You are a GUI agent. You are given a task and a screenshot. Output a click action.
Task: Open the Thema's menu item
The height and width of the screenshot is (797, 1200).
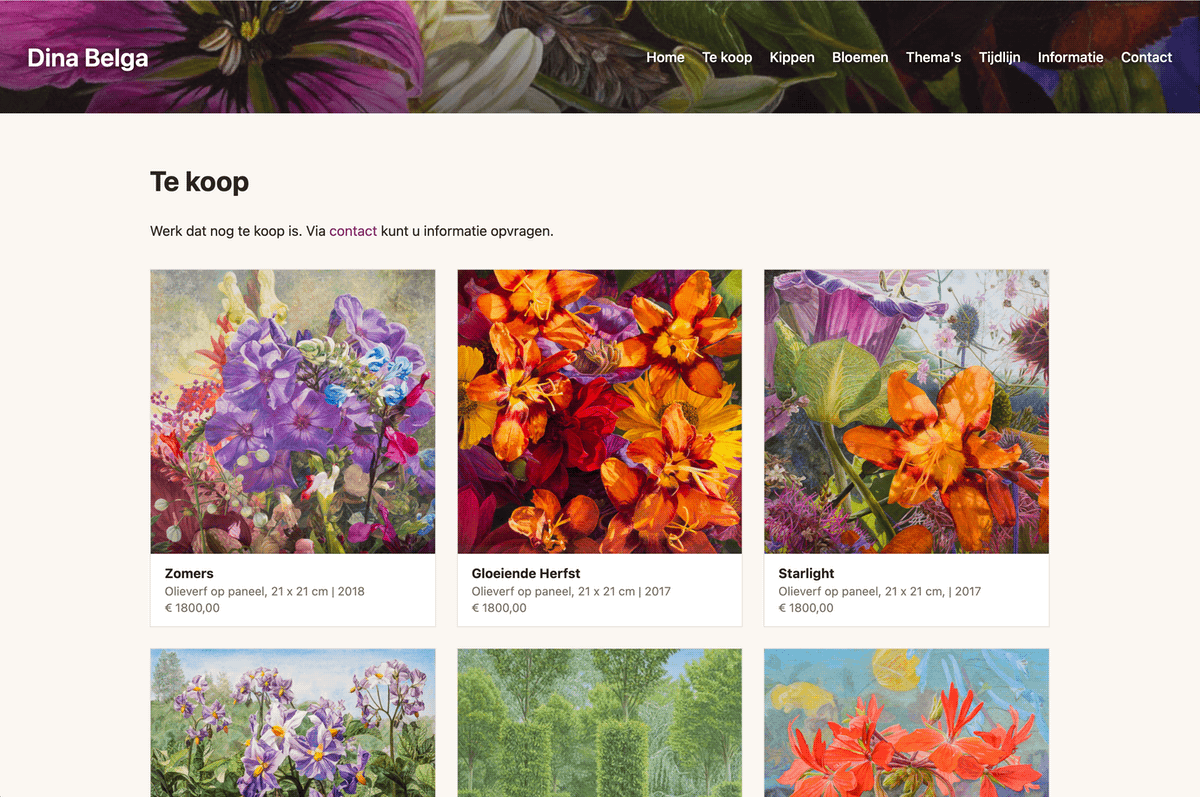pos(933,57)
